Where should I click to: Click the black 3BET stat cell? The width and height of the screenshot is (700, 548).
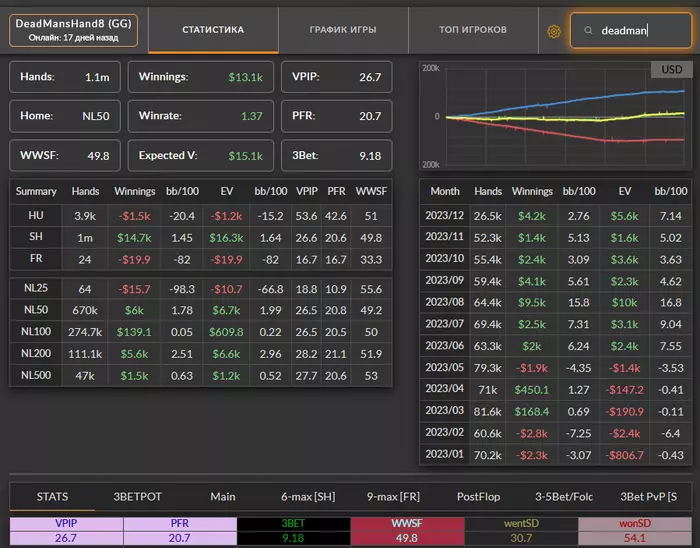pyautogui.click(x=293, y=531)
